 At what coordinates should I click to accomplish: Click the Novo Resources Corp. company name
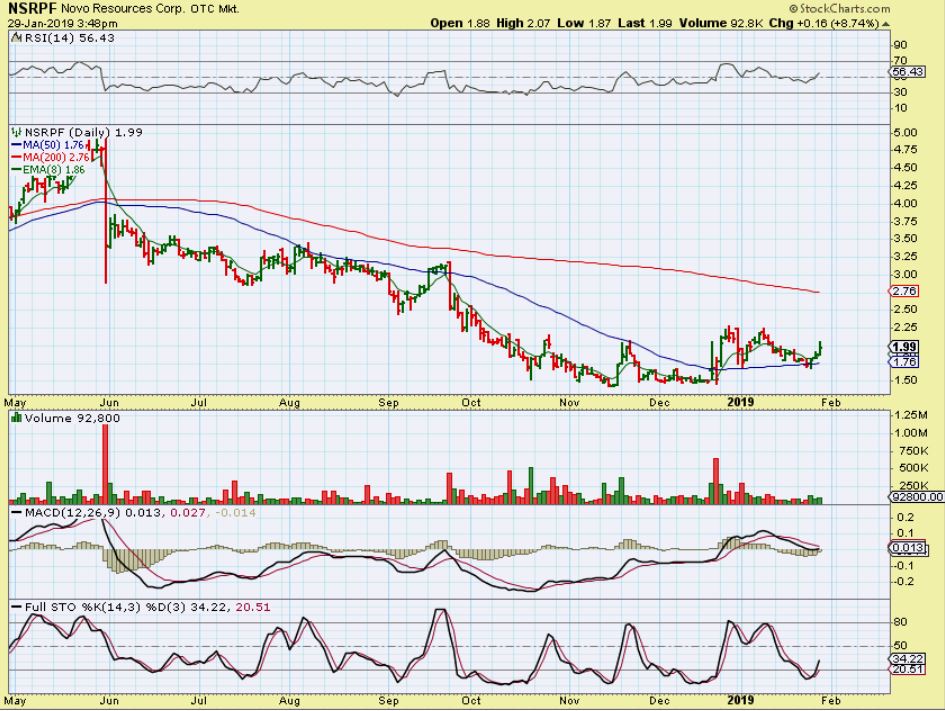click(x=125, y=9)
